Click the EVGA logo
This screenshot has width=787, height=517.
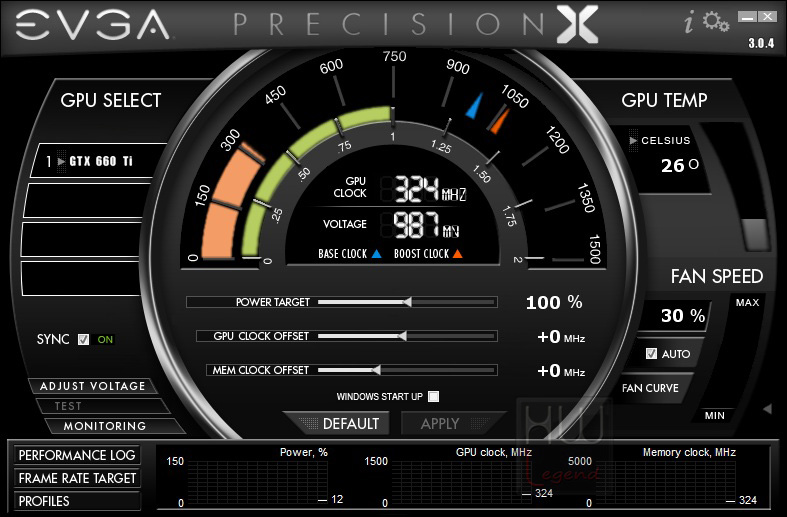pyautogui.click(x=93, y=25)
